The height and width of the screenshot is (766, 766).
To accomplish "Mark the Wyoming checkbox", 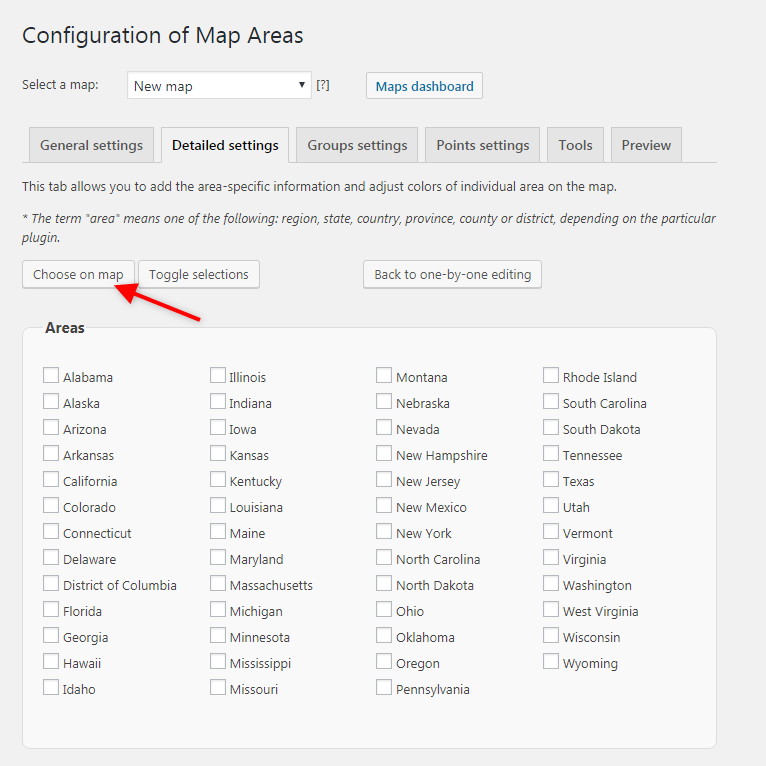I will 551,662.
